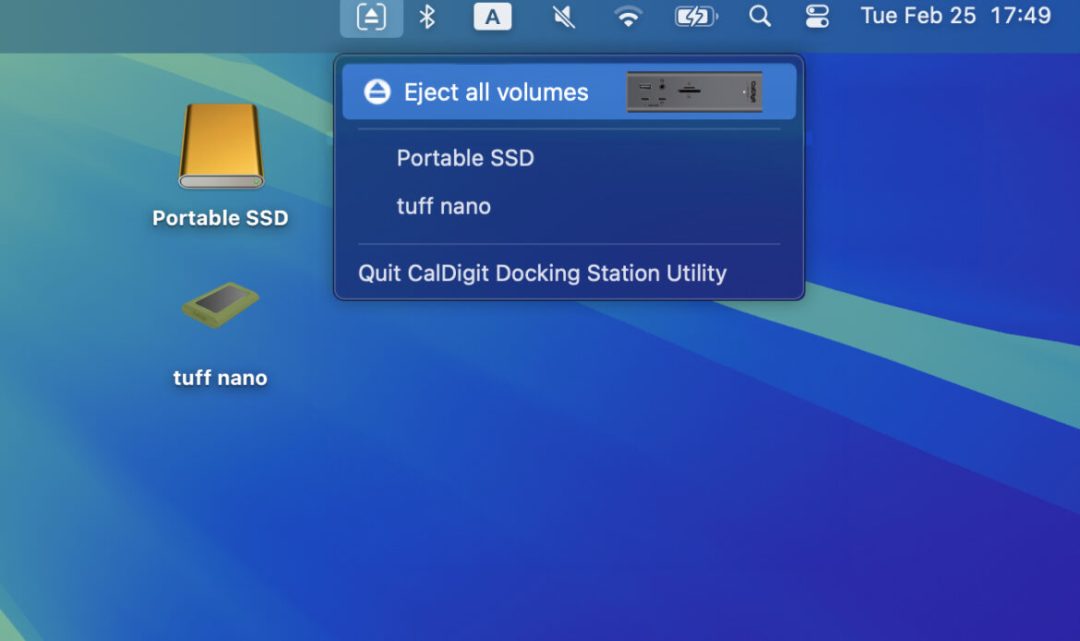Open the CalDigit eject menu bar icon
Image resolution: width=1080 pixels, height=641 pixels.
(371, 17)
